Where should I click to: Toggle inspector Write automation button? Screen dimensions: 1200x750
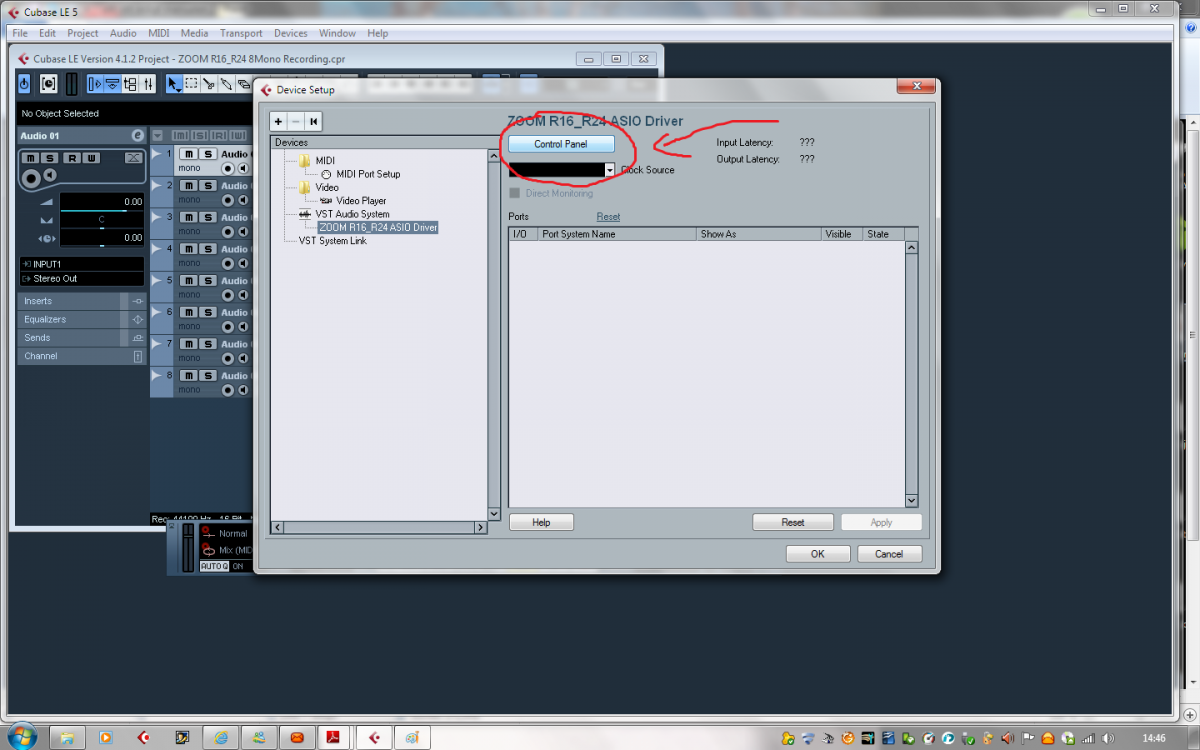coord(92,158)
